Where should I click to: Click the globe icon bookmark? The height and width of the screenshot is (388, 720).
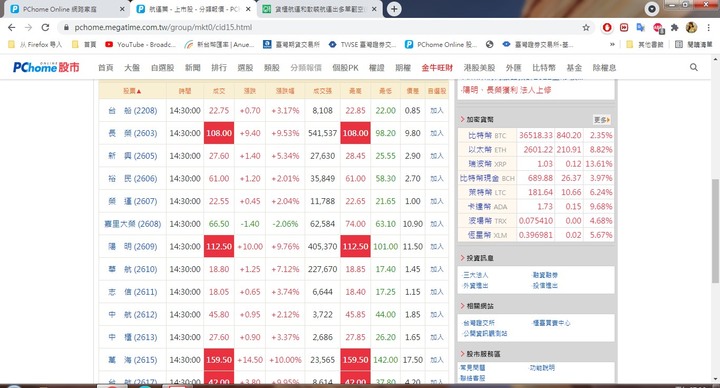coord(489,45)
